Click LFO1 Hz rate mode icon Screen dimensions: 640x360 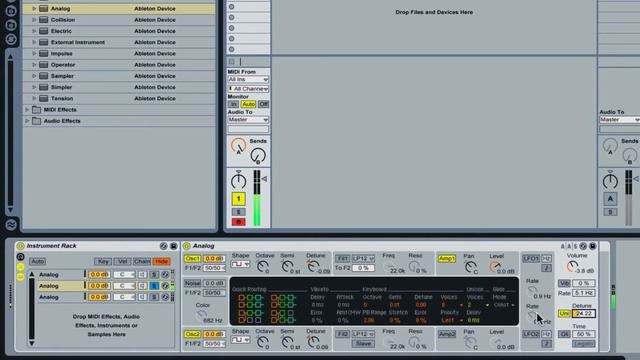[x=547, y=259]
